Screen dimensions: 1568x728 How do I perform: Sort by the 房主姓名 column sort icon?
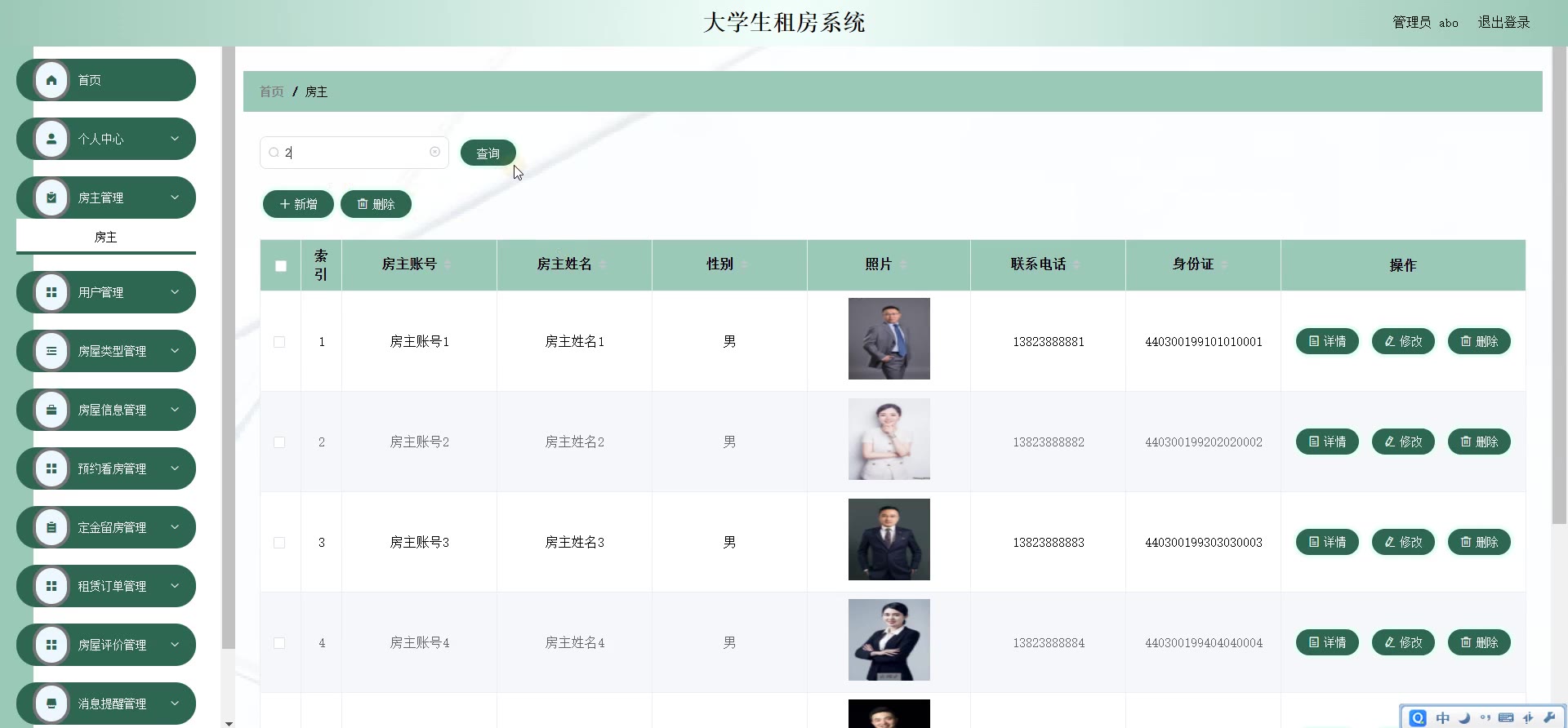(603, 264)
